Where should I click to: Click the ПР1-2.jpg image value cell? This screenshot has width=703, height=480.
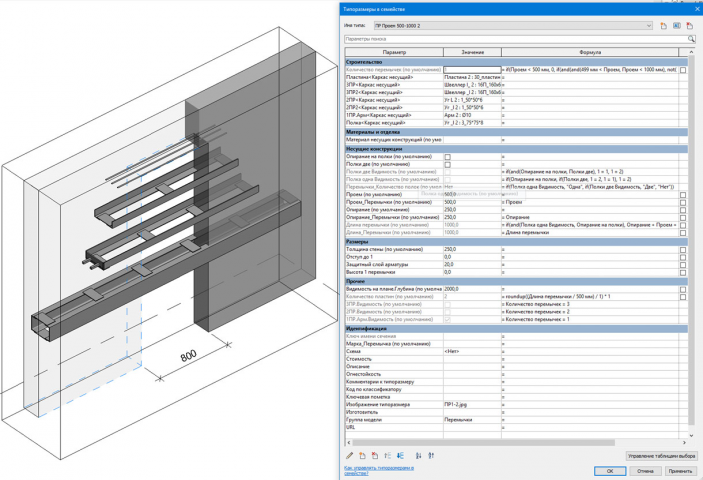point(472,405)
